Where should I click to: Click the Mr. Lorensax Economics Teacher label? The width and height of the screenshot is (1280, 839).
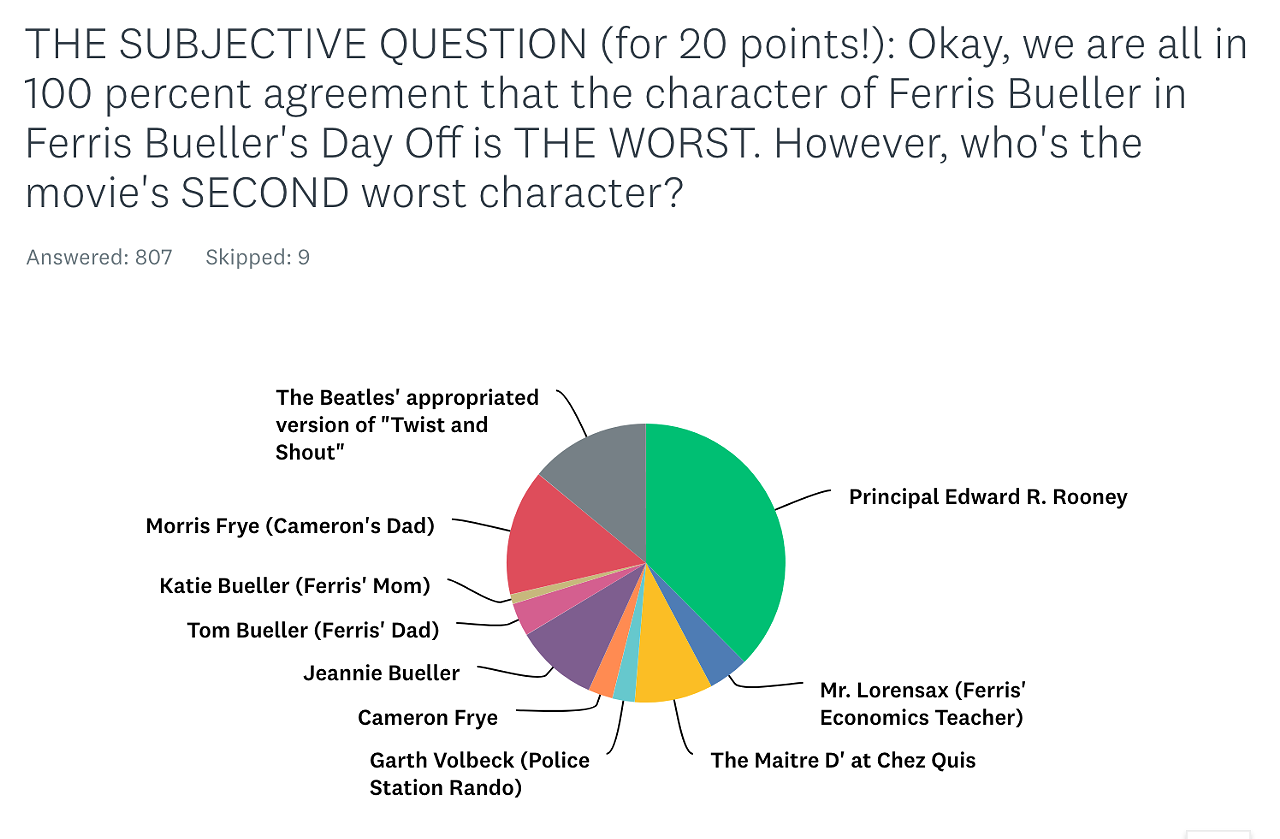923,704
